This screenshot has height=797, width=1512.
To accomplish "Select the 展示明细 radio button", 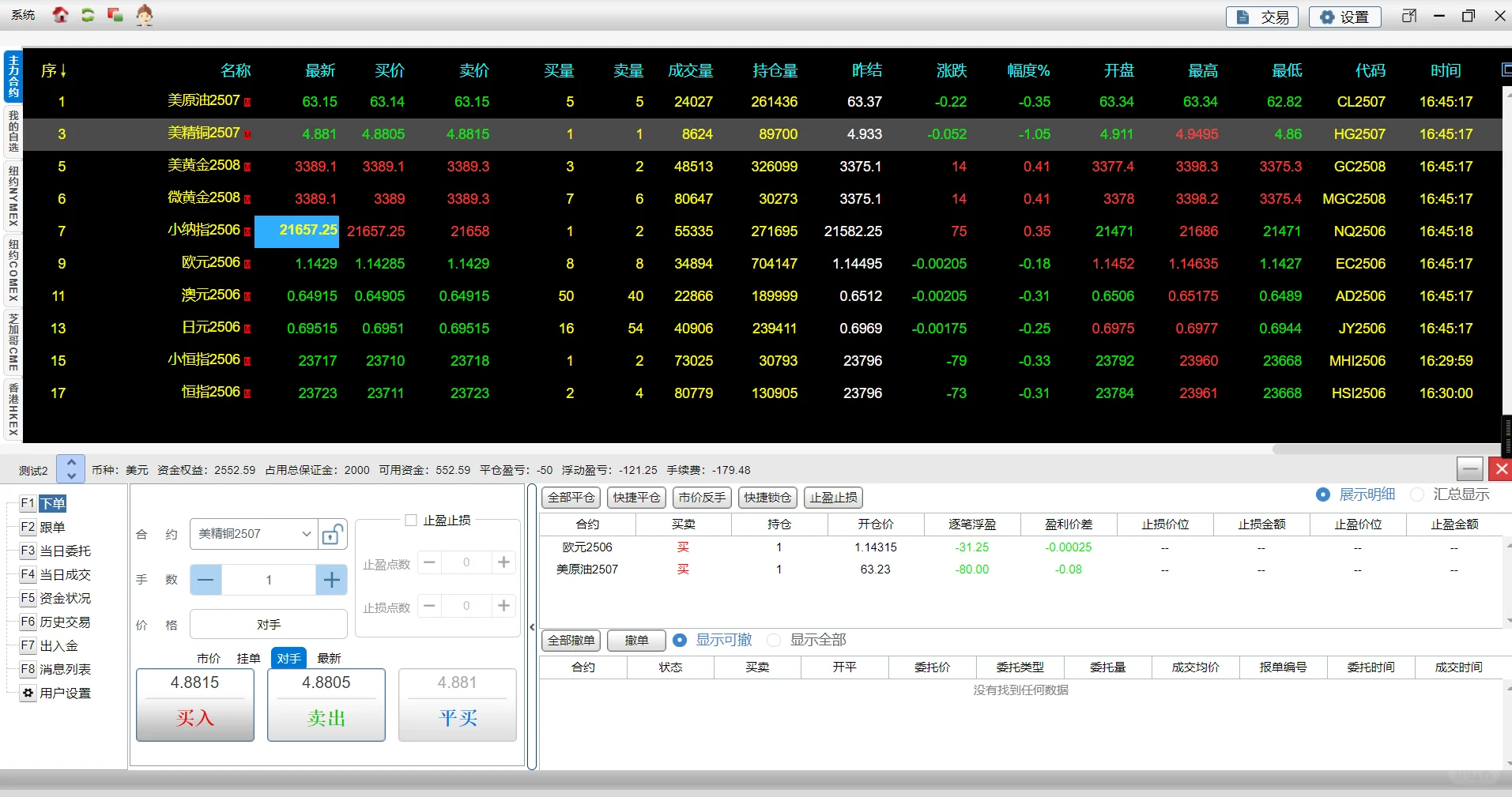I will (x=1323, y=494).
